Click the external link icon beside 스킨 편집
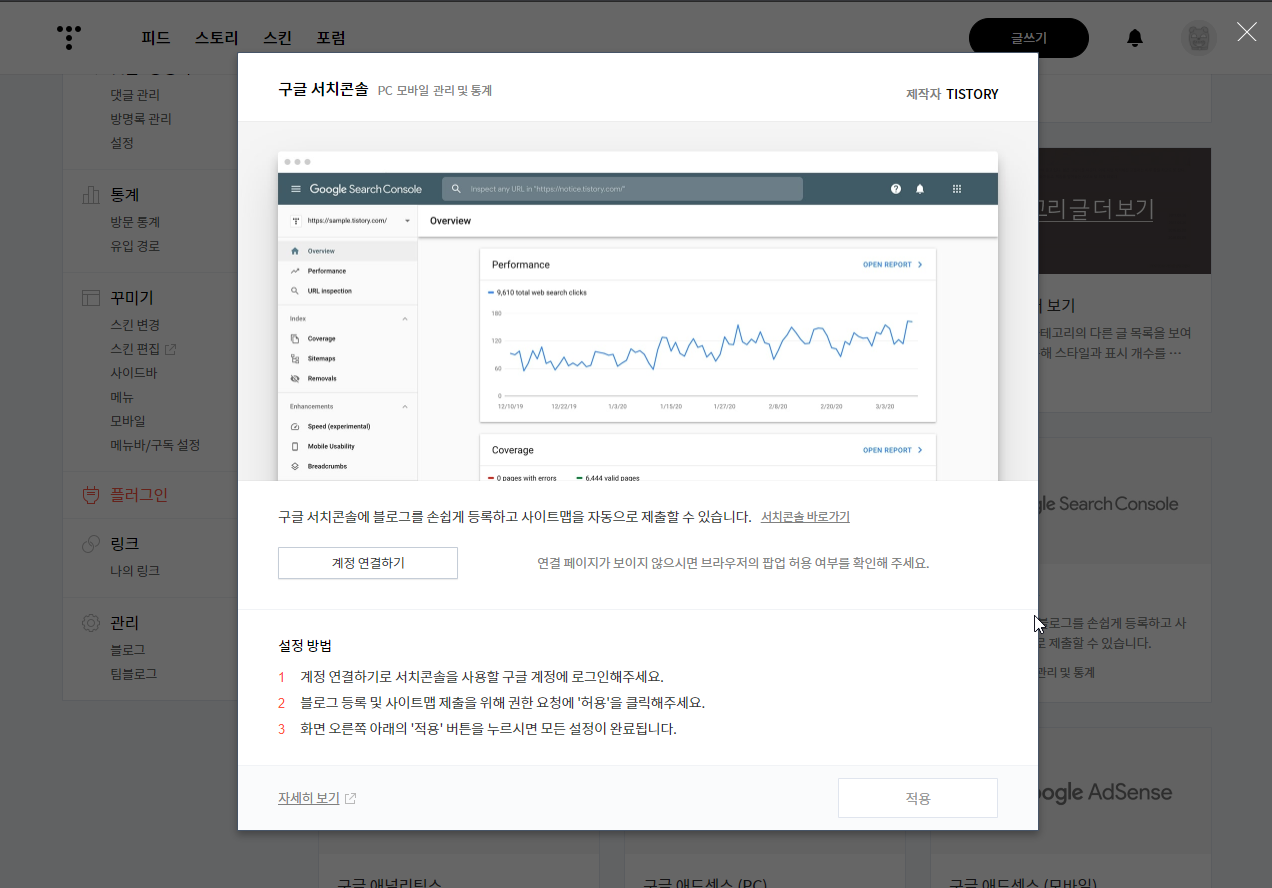This screenshot has width=1272, height=888. coord(171,349)
